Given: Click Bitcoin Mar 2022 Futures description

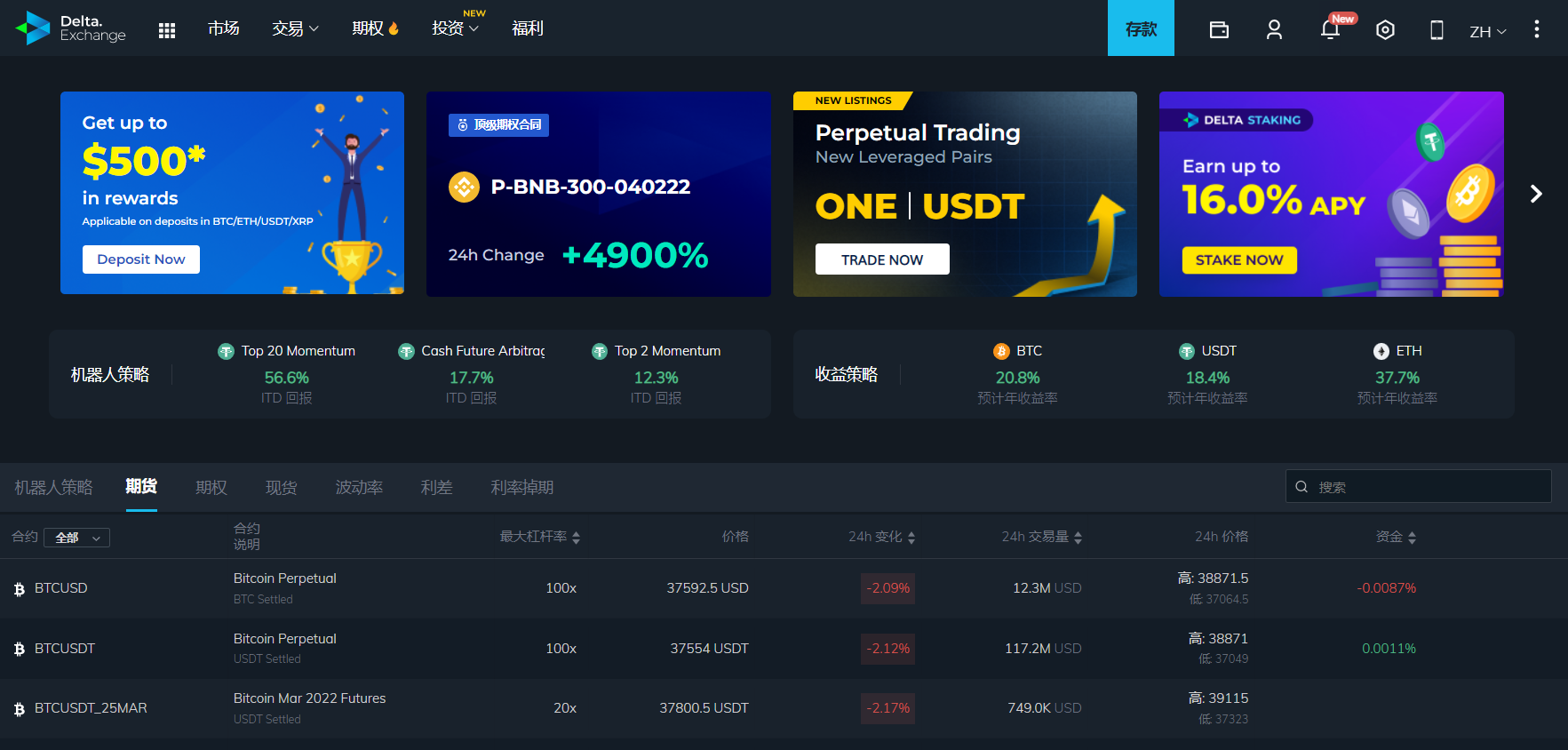Looking at the screenshot, I should pos(310,698).
